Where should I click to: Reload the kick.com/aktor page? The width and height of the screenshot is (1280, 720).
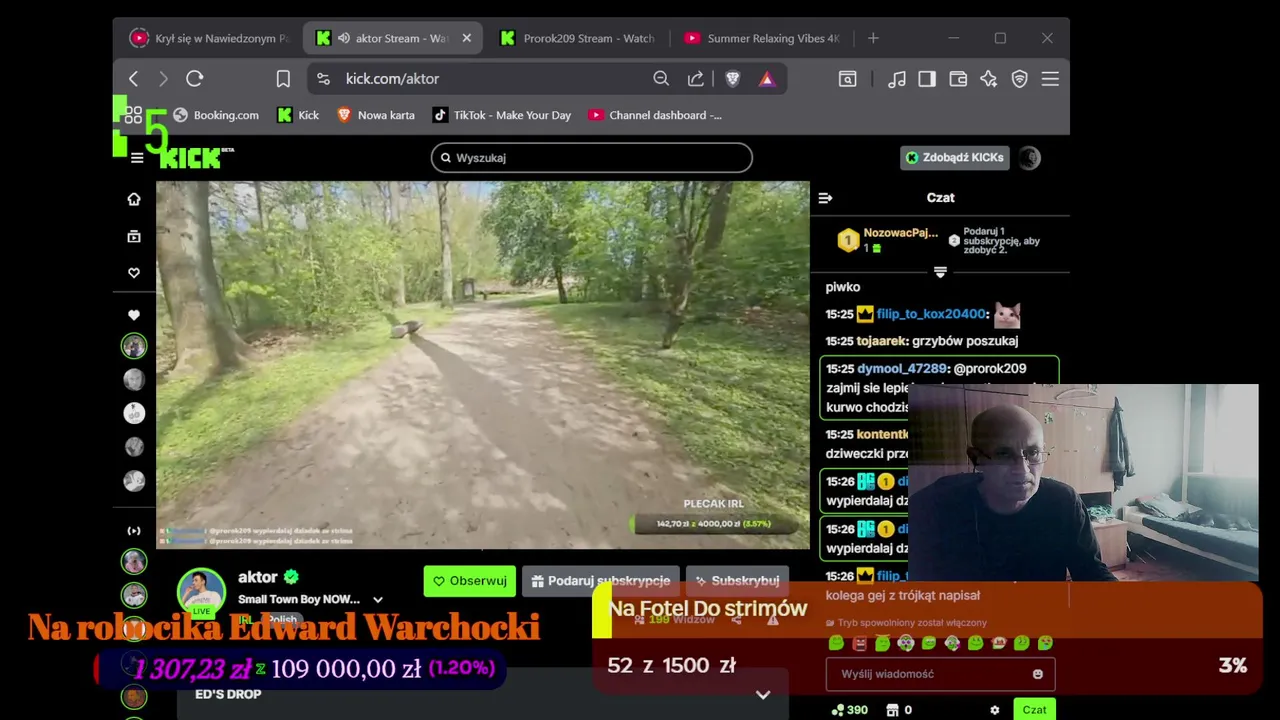(195, 78)
